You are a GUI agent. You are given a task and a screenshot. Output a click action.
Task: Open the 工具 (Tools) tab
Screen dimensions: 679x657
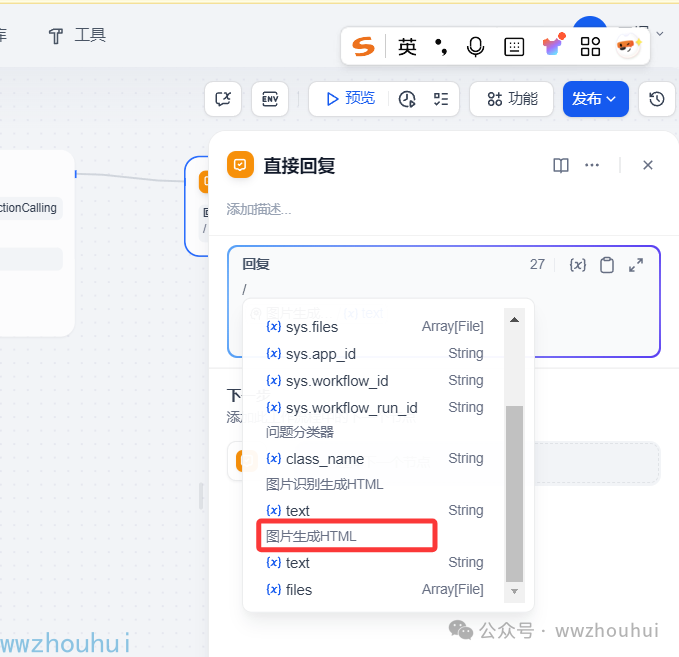point(77,35)
